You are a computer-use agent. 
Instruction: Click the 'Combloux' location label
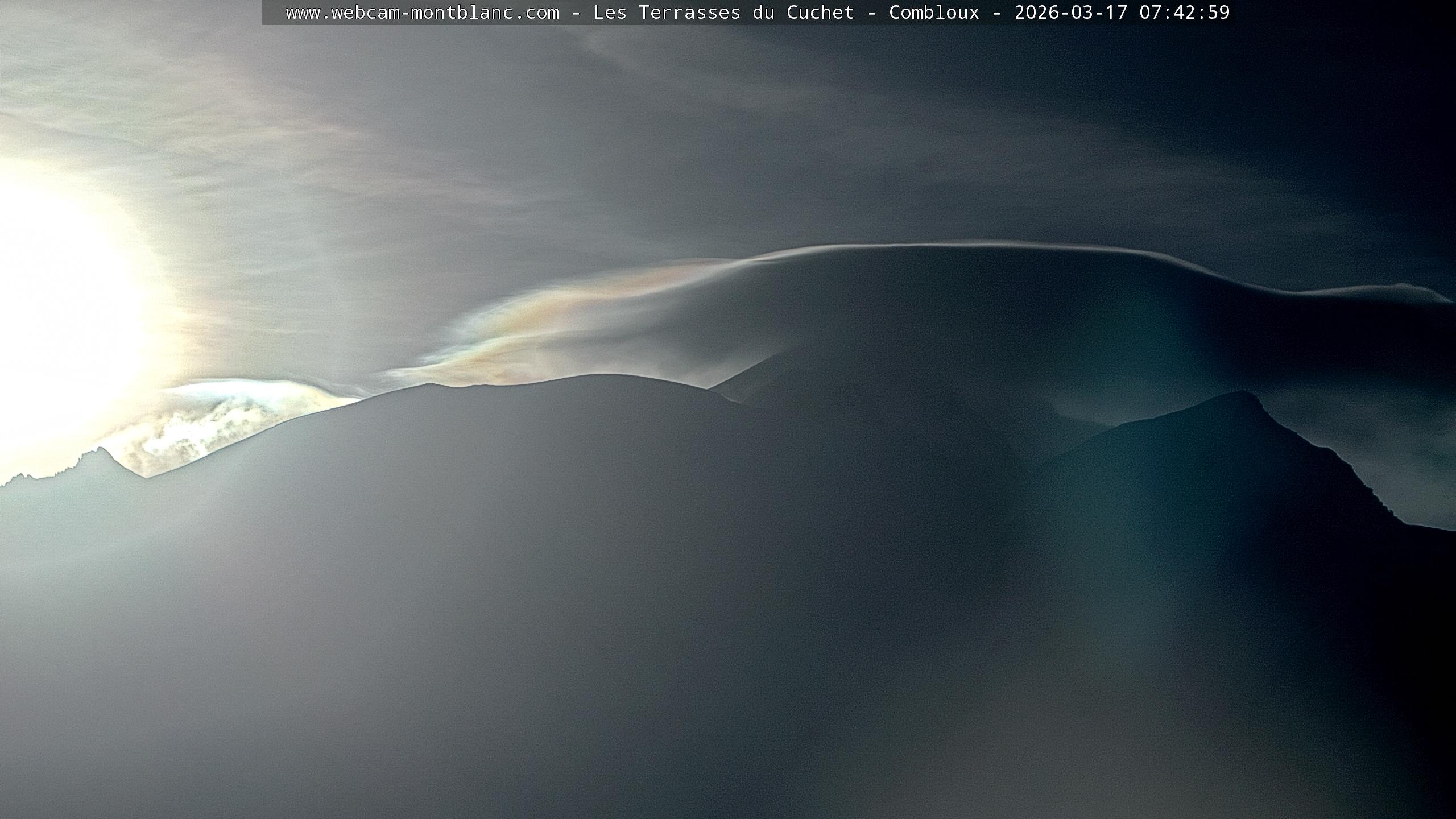pos(934,13)
